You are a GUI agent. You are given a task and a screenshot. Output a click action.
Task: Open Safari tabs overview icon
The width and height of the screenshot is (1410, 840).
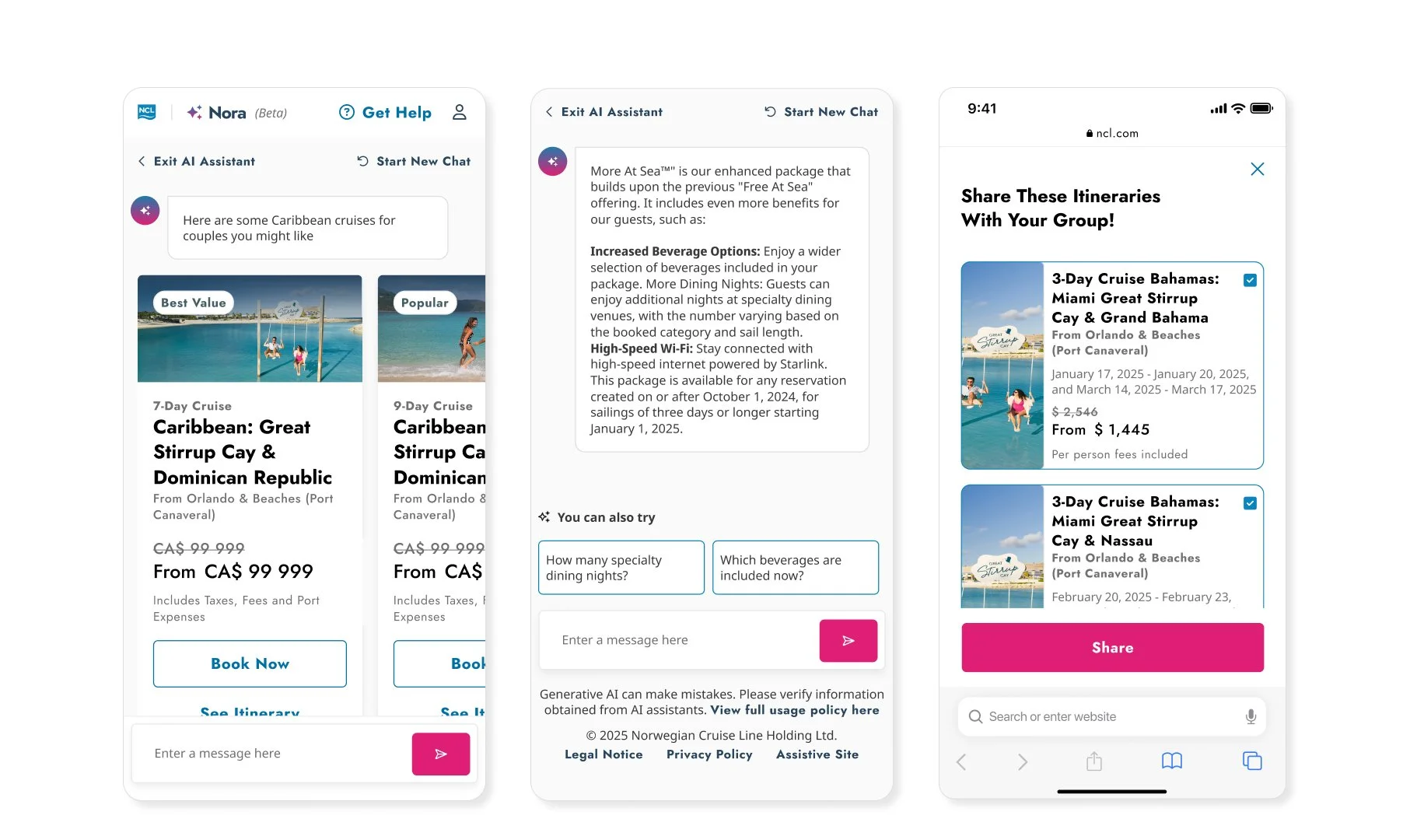pos(1252,761)
